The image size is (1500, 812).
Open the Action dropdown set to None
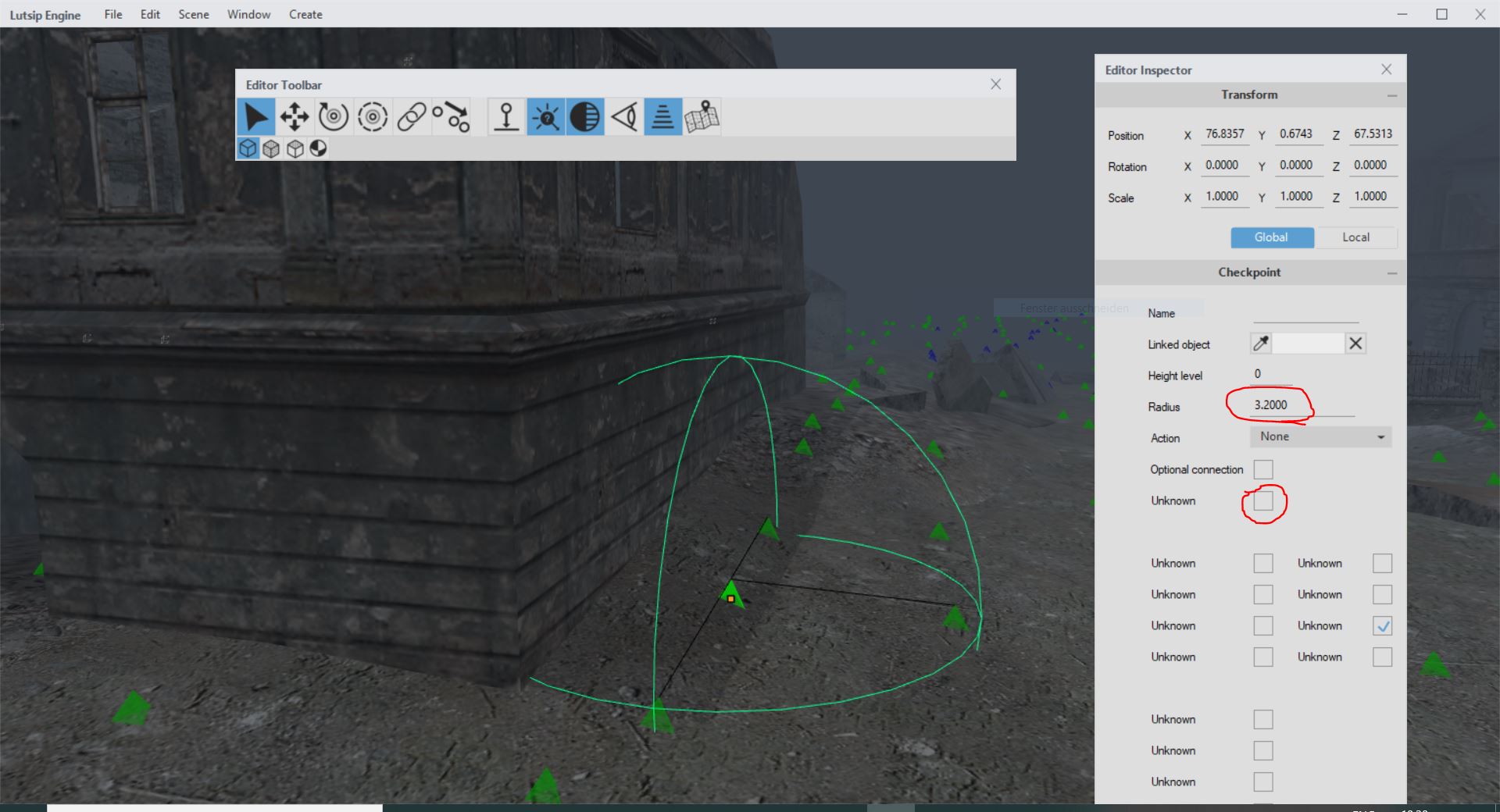tap(1320, 437)
